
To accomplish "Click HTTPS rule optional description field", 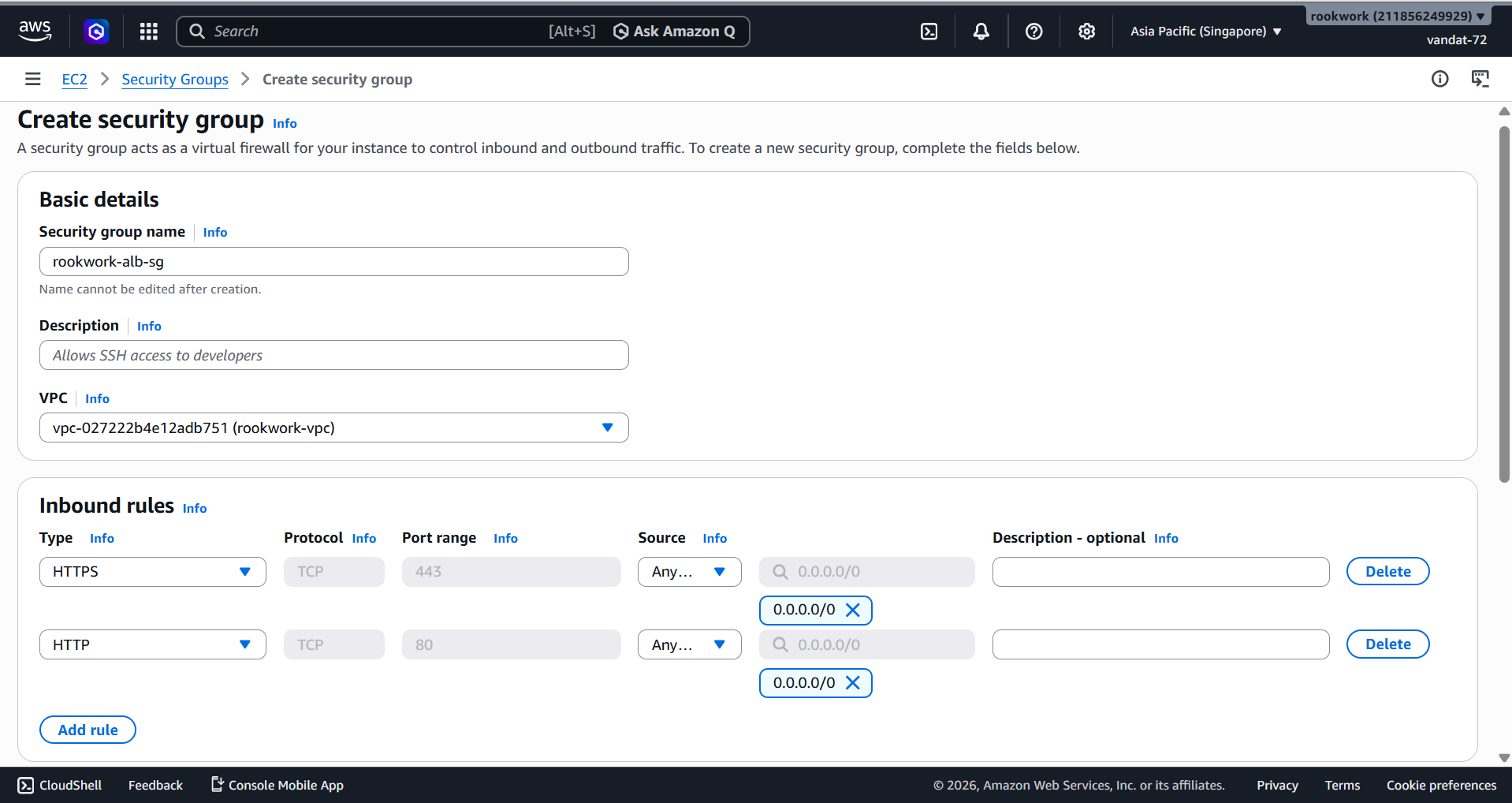I will pyautogui.click(x=1161, y=572).
